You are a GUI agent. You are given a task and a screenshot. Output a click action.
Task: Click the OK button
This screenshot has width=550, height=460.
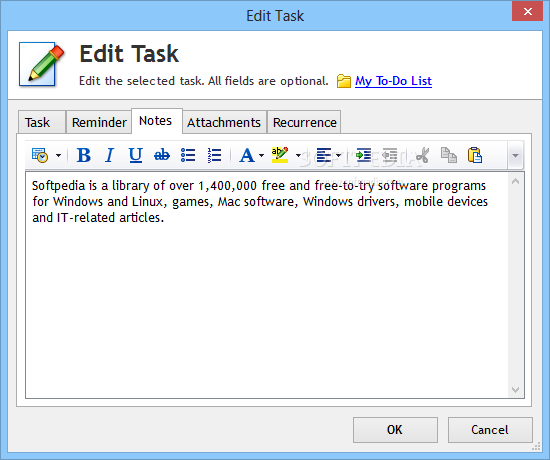395,430
